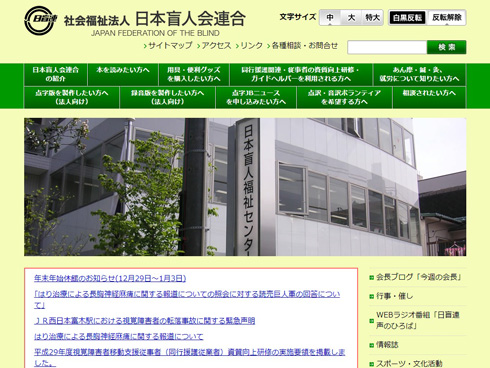The width and height of the screenshot is (490, 368).
Task: Select 反転解除 to cancel inversion
Action: [x=447, y=18]
